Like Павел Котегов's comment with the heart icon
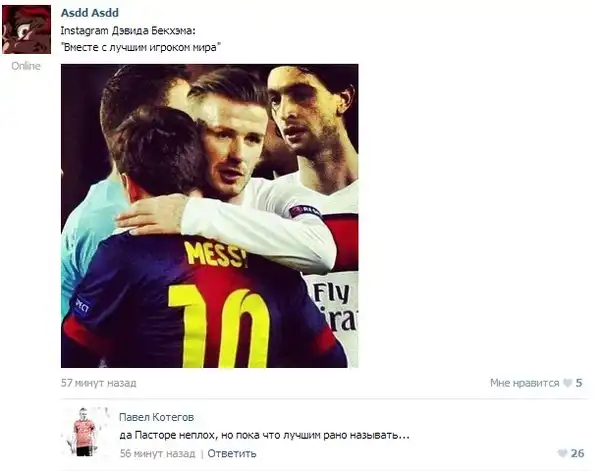The width and height of the screenshot is (604, 471). pos(562,453)
